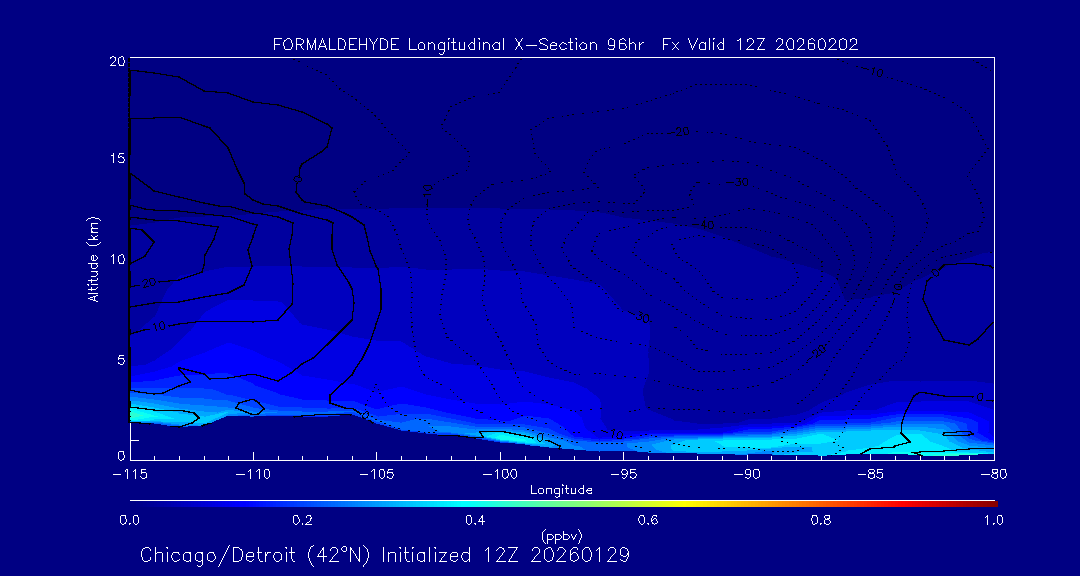
Task: Click the Longitude x-axis label
Action: (561, 490)
